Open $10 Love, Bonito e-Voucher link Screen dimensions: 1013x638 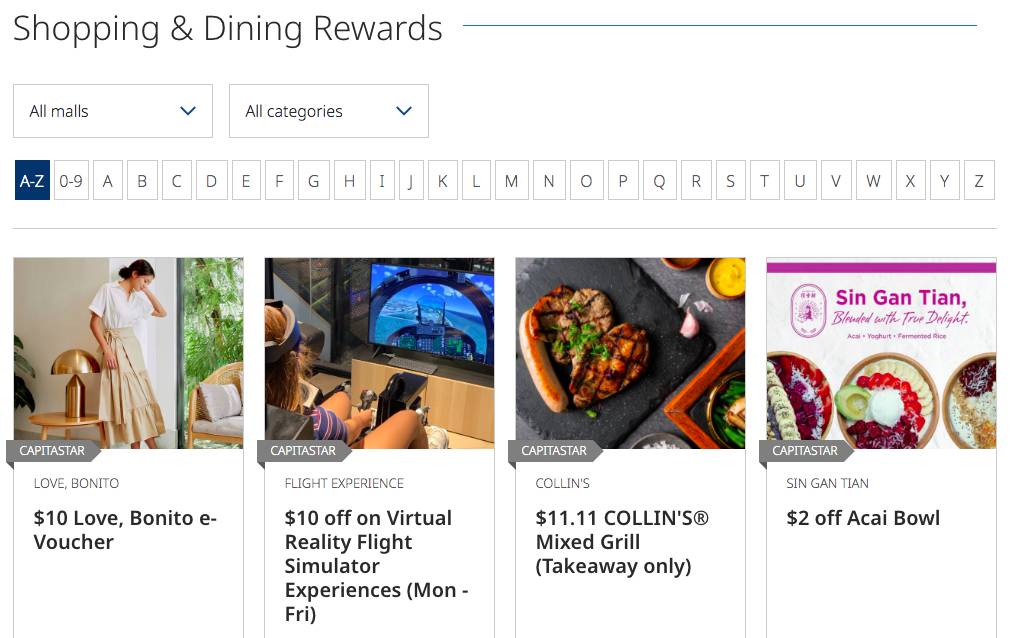tap(125, 530)
